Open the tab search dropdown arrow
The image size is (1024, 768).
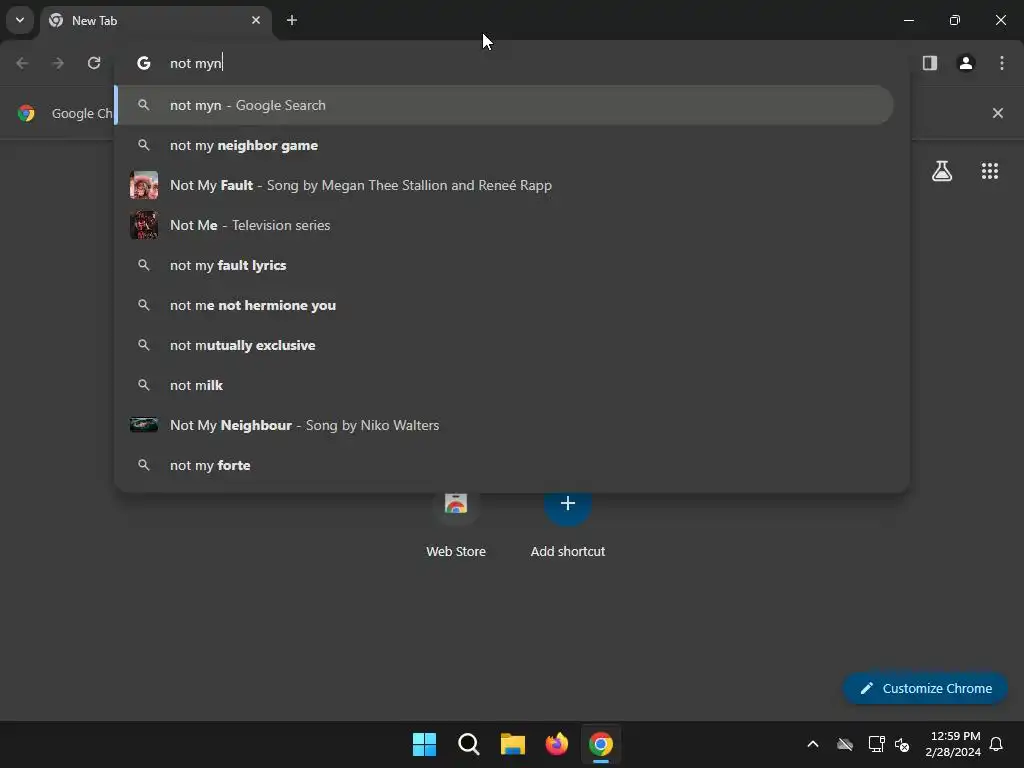pyautogui.click(x=20, y=20)
